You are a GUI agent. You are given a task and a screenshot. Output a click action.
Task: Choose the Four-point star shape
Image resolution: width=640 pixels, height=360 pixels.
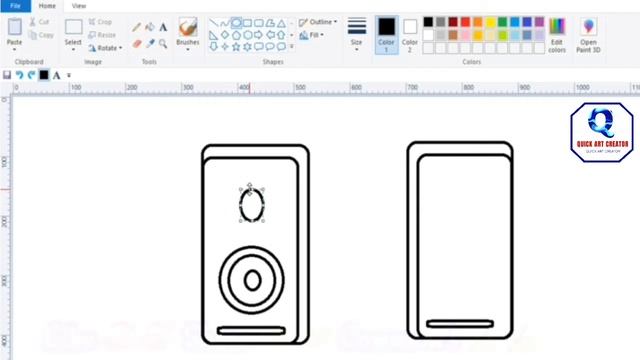tap(224, 47)
